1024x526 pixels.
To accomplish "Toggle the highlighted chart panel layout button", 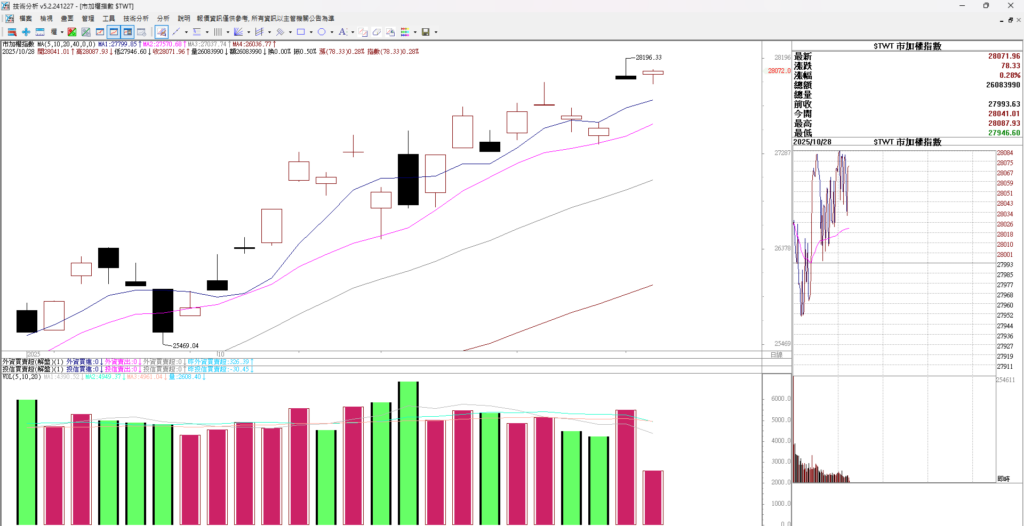I will click(x=114, y=32).
